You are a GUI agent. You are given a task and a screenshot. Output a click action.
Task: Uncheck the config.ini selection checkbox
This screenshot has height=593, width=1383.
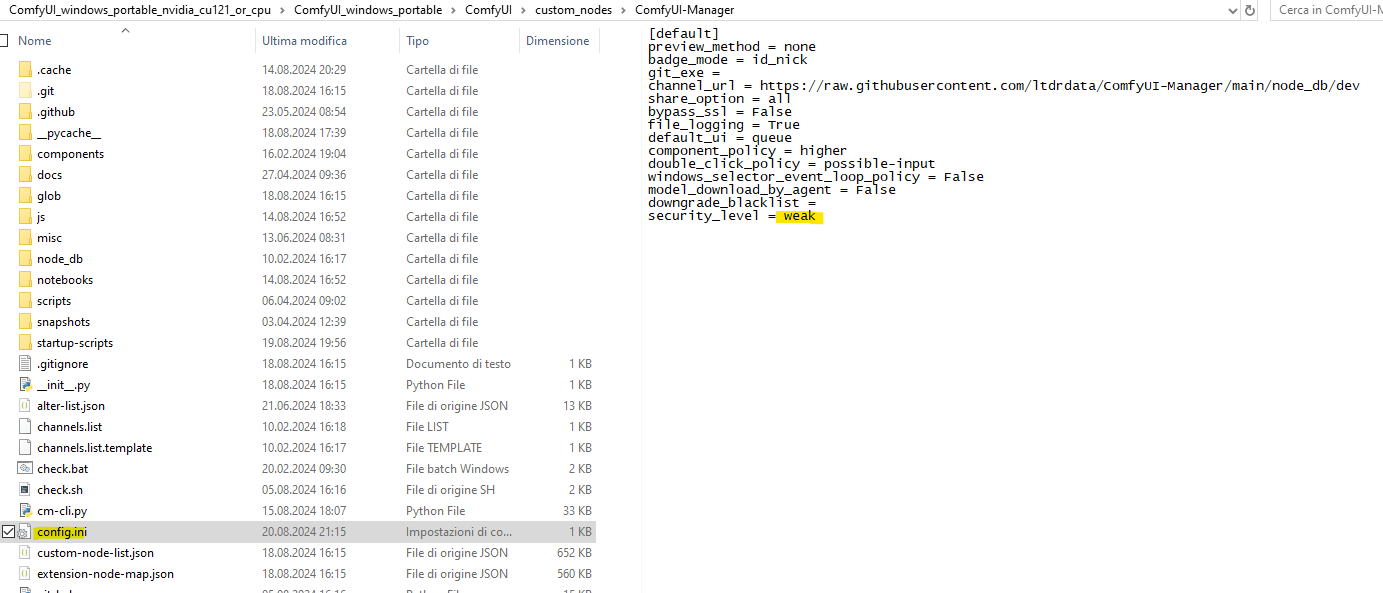(8, 532)
